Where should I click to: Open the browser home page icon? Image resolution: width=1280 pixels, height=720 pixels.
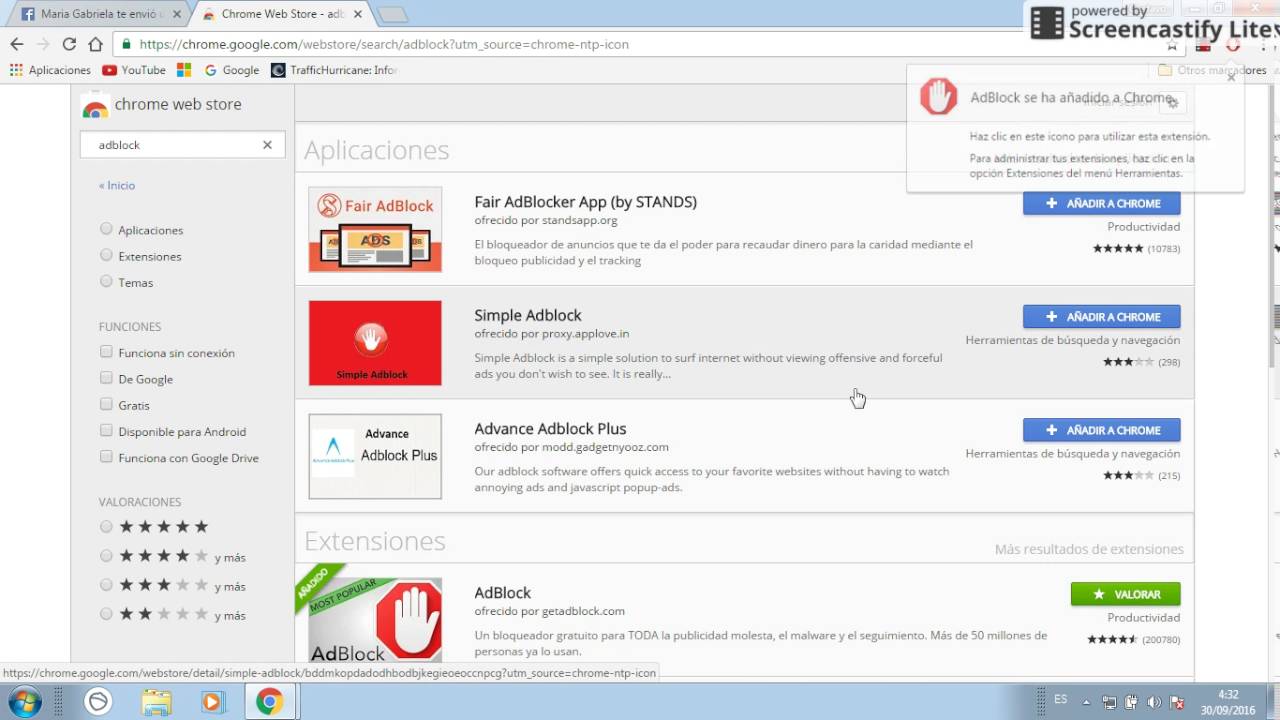95,44
